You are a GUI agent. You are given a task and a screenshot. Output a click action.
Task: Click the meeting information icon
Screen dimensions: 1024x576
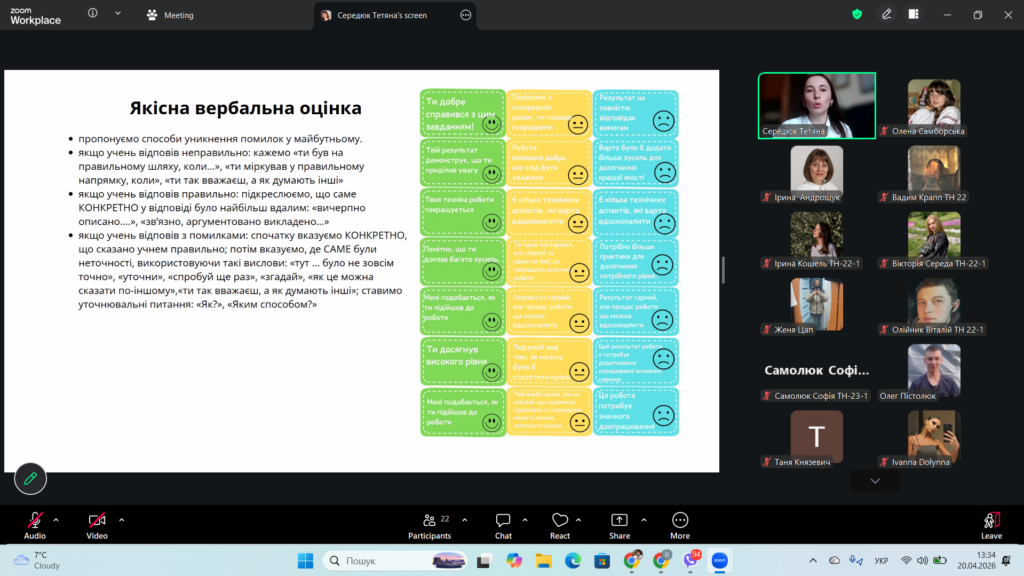pos(93,15)
